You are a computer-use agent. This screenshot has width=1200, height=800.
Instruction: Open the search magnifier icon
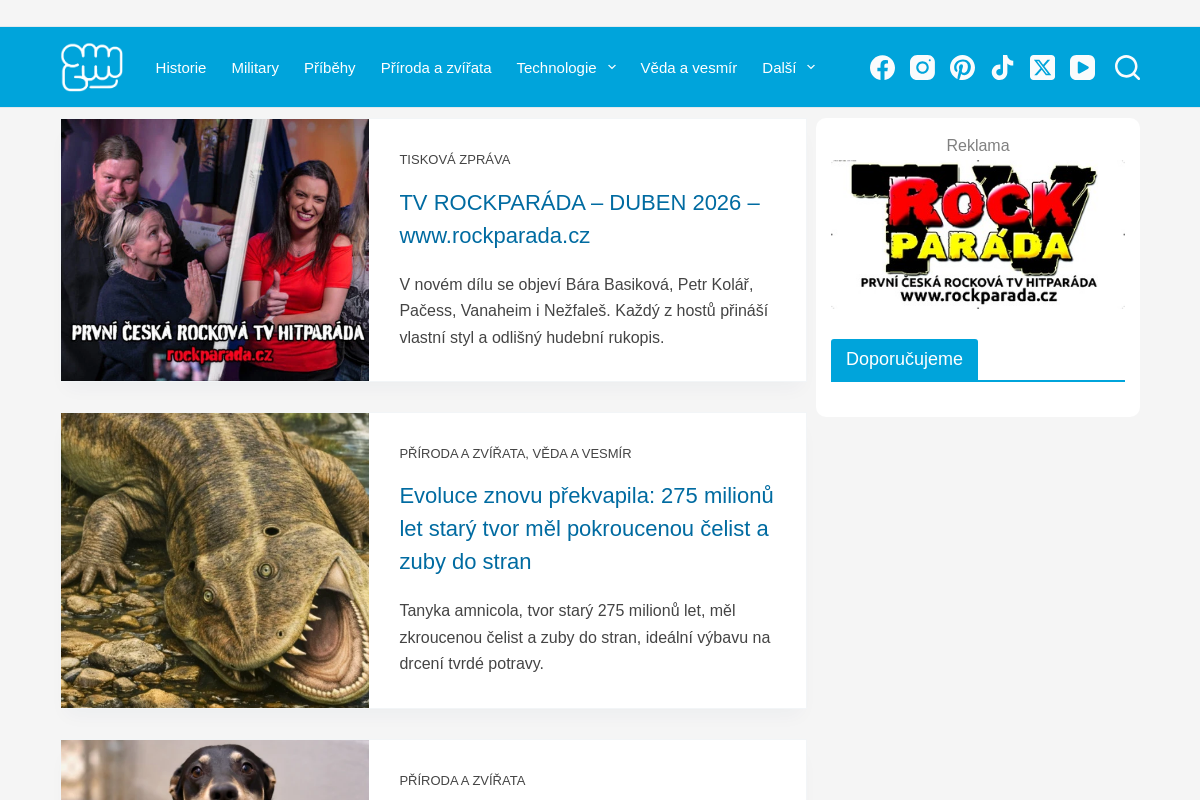1127,67
